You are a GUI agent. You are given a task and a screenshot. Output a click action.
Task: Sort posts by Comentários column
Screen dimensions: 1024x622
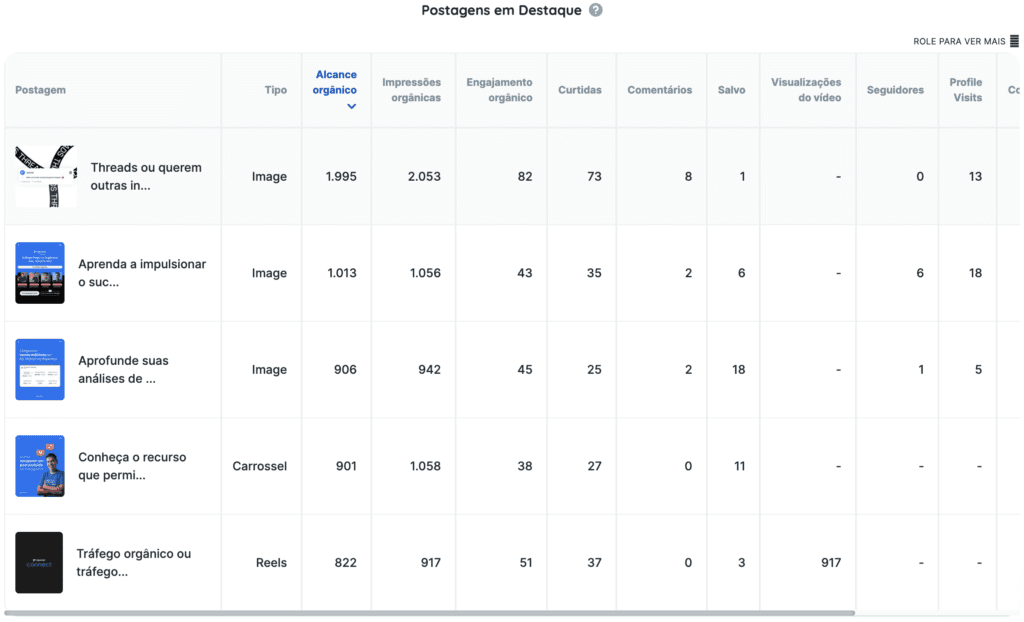(660, 89)
